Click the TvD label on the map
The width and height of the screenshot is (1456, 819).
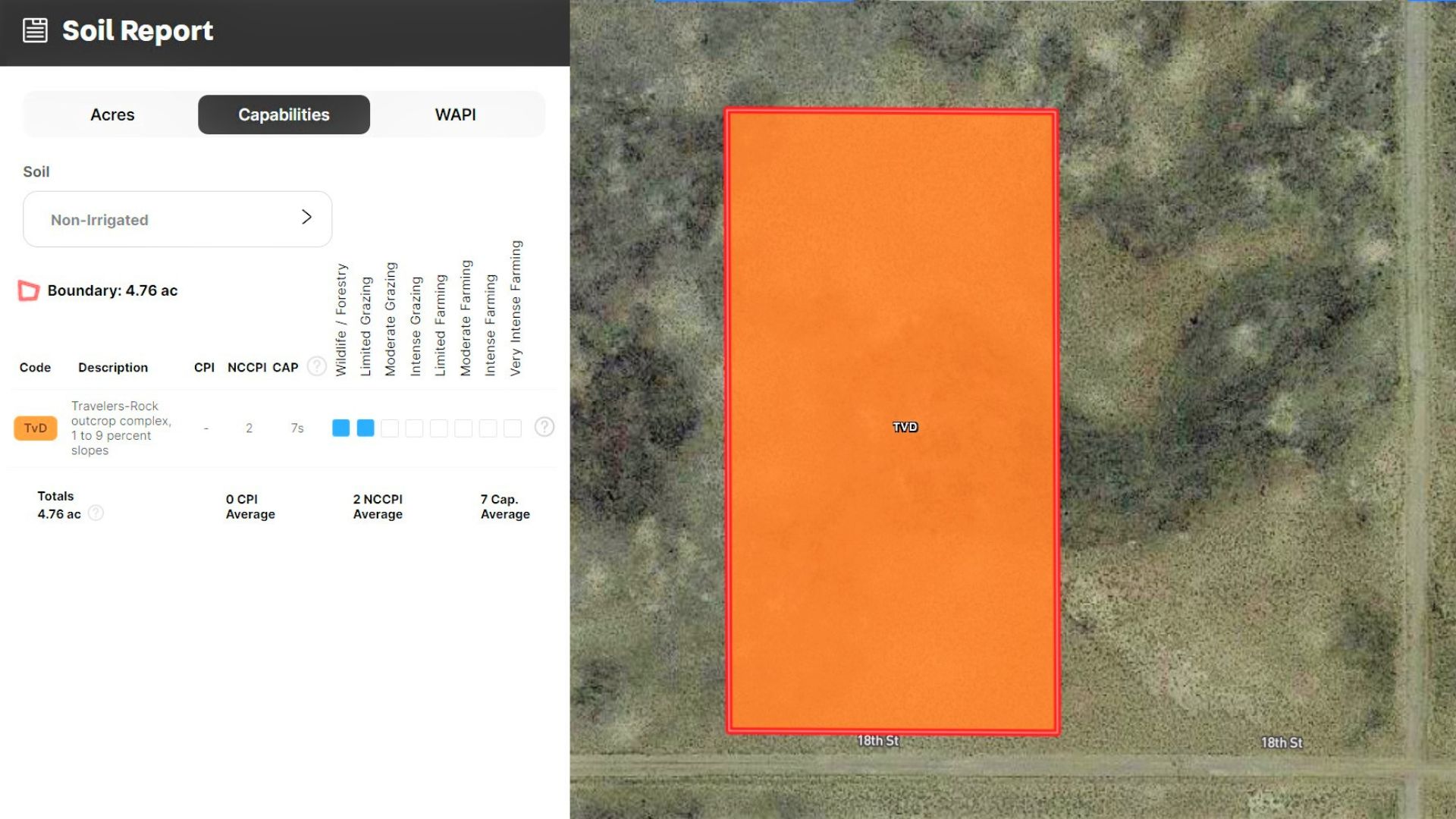pyautogui.click(x=905, y=427)
